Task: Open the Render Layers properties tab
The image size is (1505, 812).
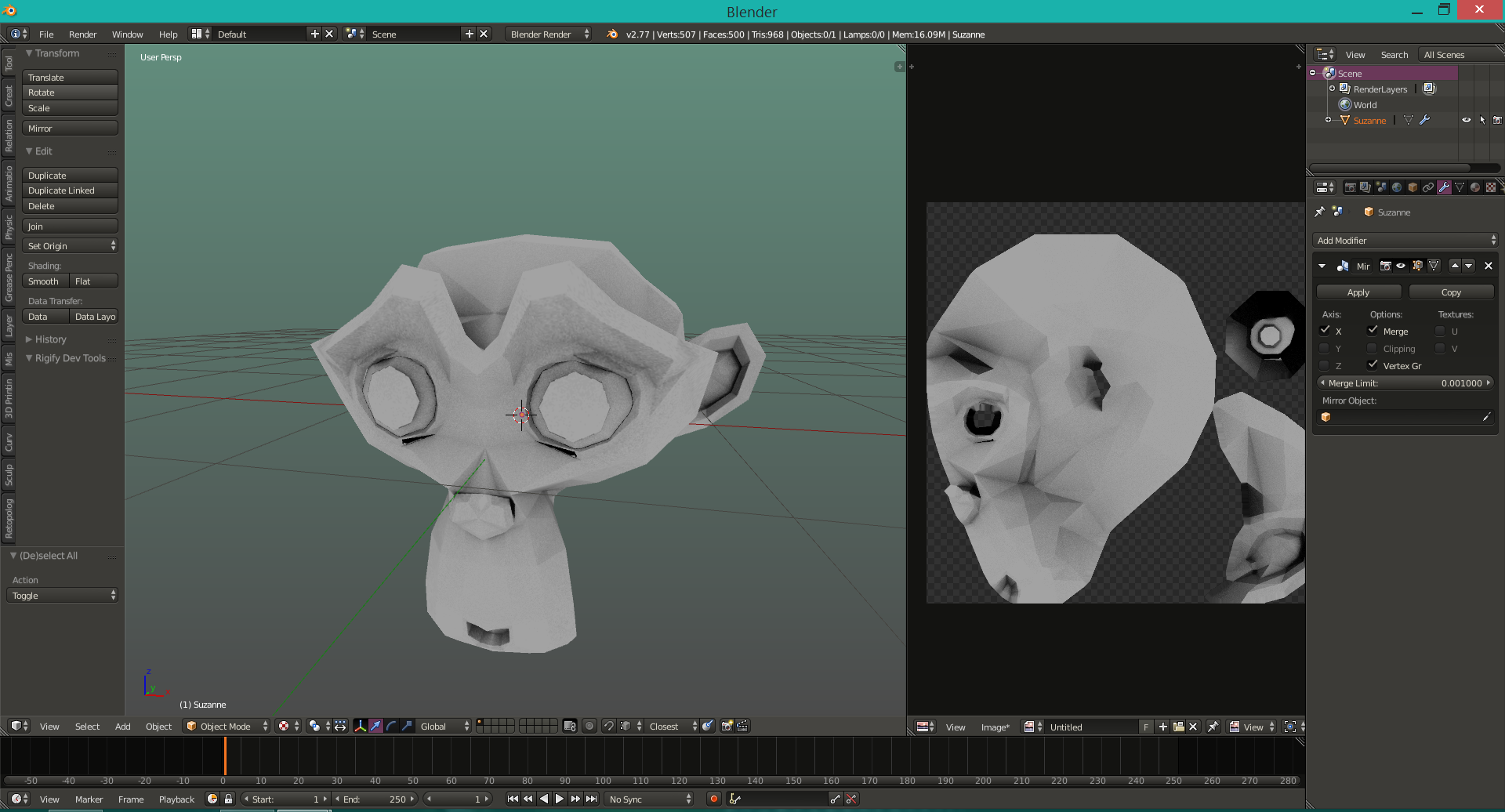Action: point(1365,187)
